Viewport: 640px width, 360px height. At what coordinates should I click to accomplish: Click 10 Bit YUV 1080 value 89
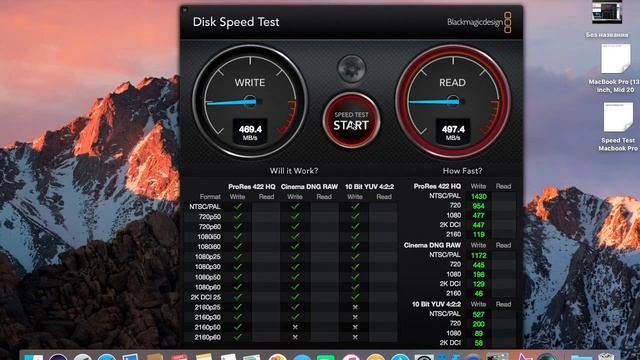click(x=479, y=334)
